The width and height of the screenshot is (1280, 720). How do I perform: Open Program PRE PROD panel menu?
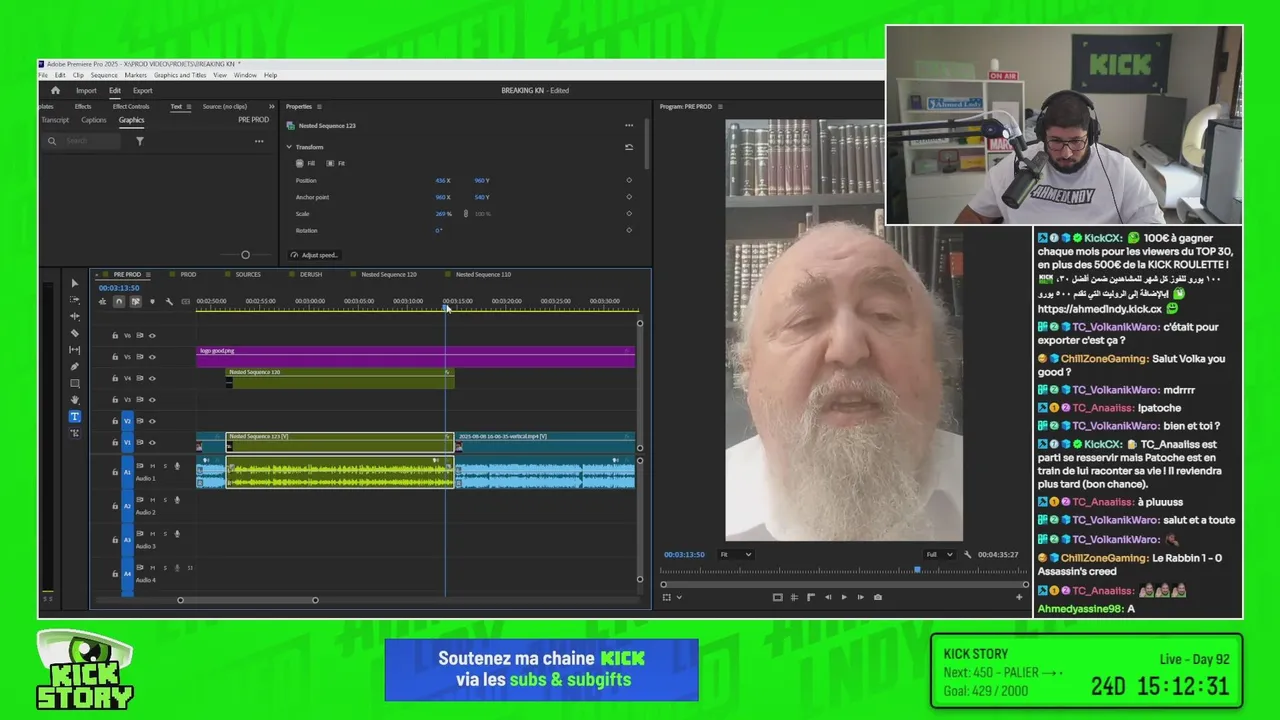point(720,106)
